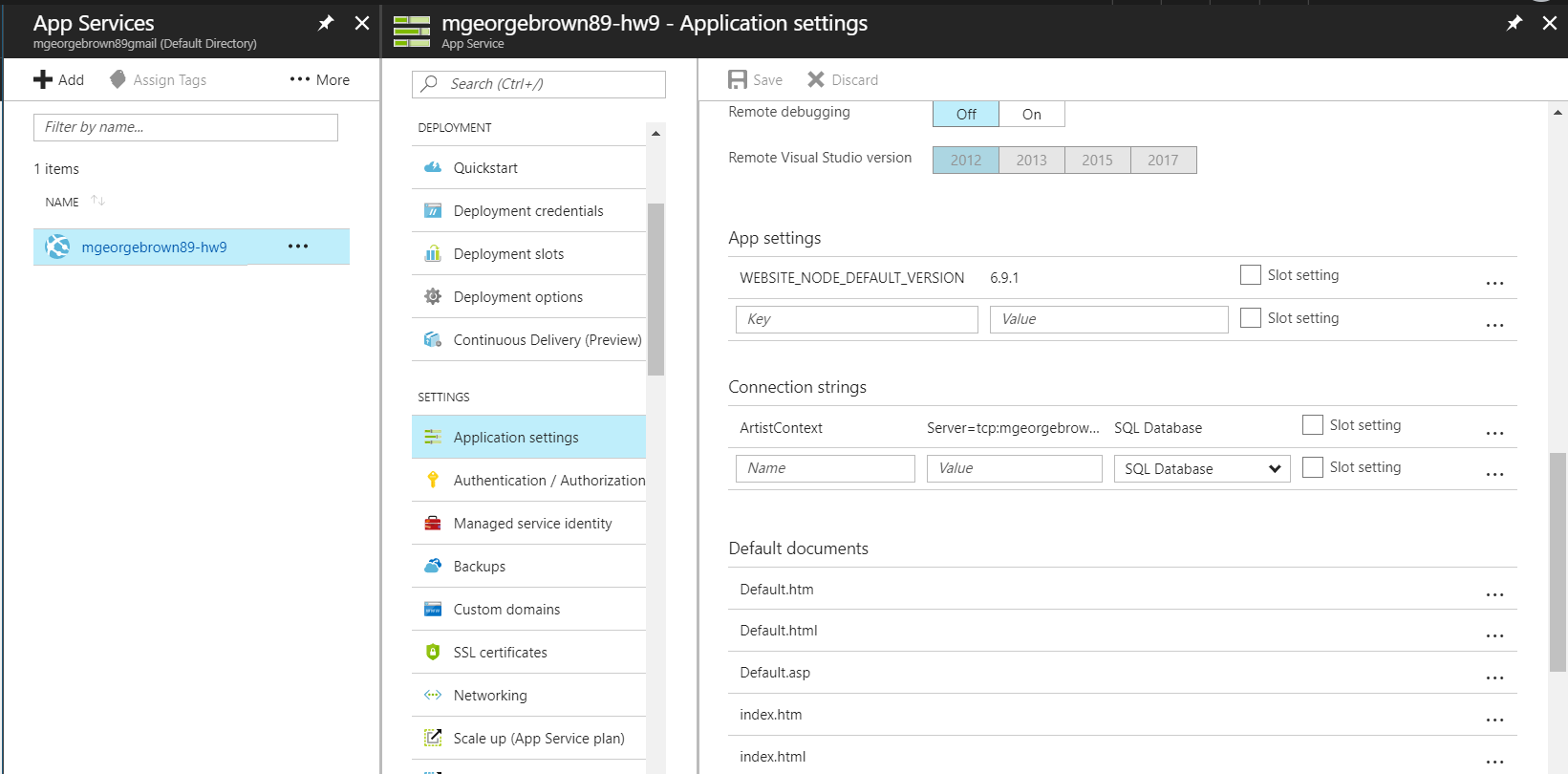This screenshot has width=1568, height=774.
Task: Click the 6.9.1 node version value
Action: (1004, 278)
